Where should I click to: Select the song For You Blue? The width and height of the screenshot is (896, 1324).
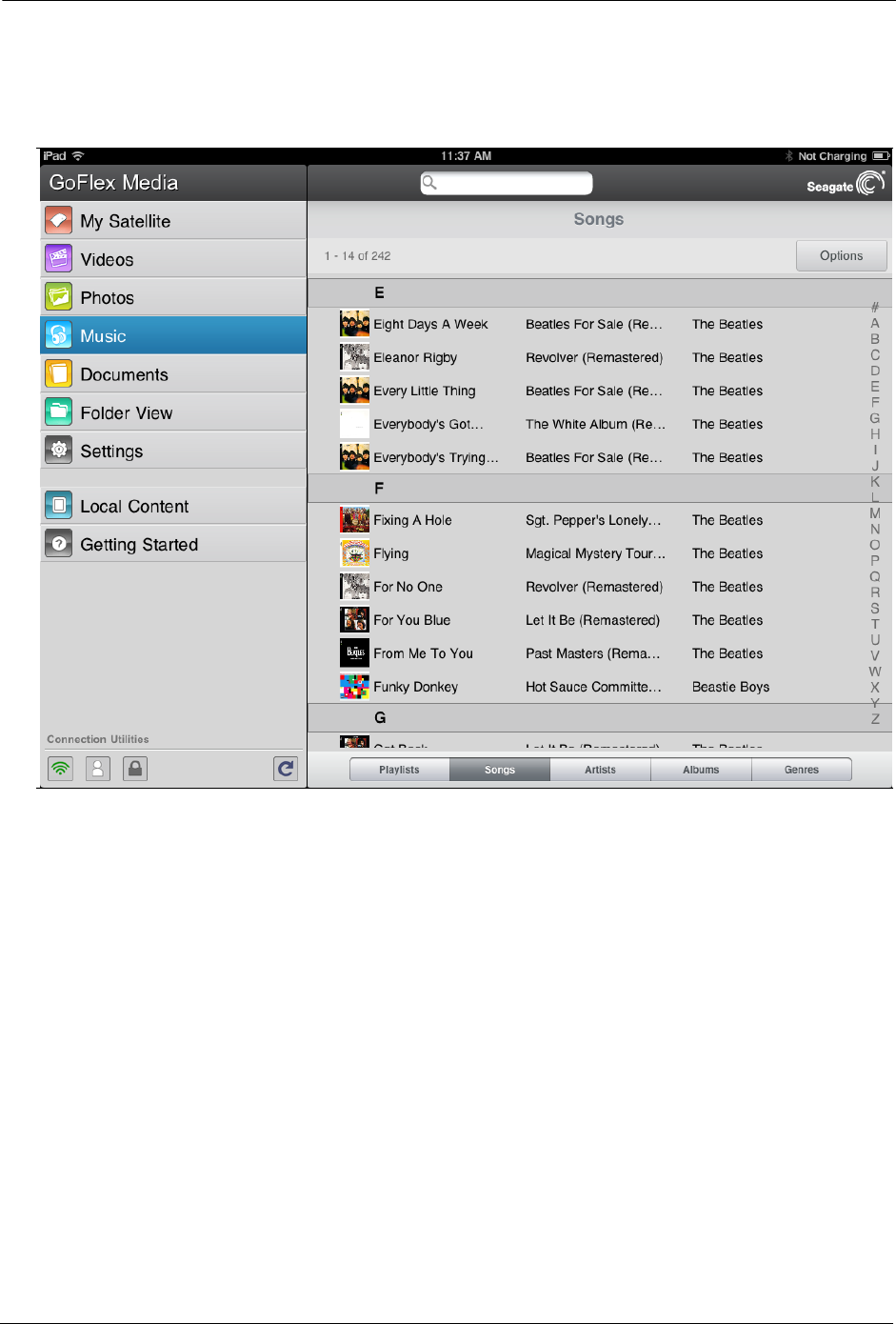pos(412,620)
